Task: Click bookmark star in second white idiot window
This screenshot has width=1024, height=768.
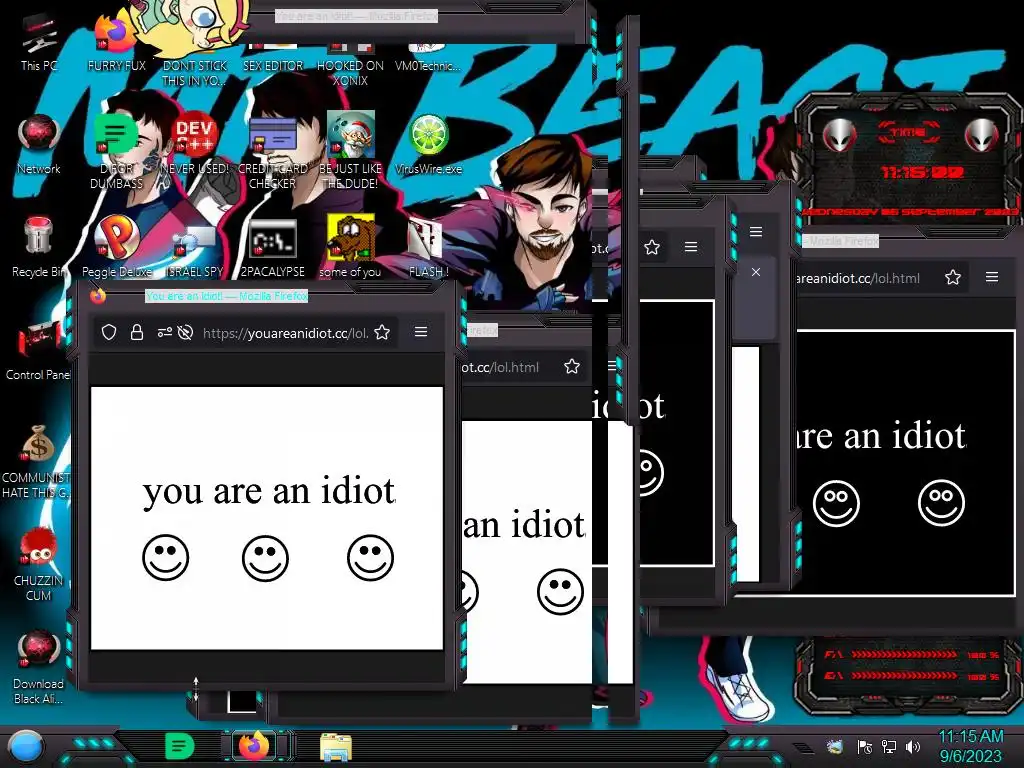Action: coord(572,366)
